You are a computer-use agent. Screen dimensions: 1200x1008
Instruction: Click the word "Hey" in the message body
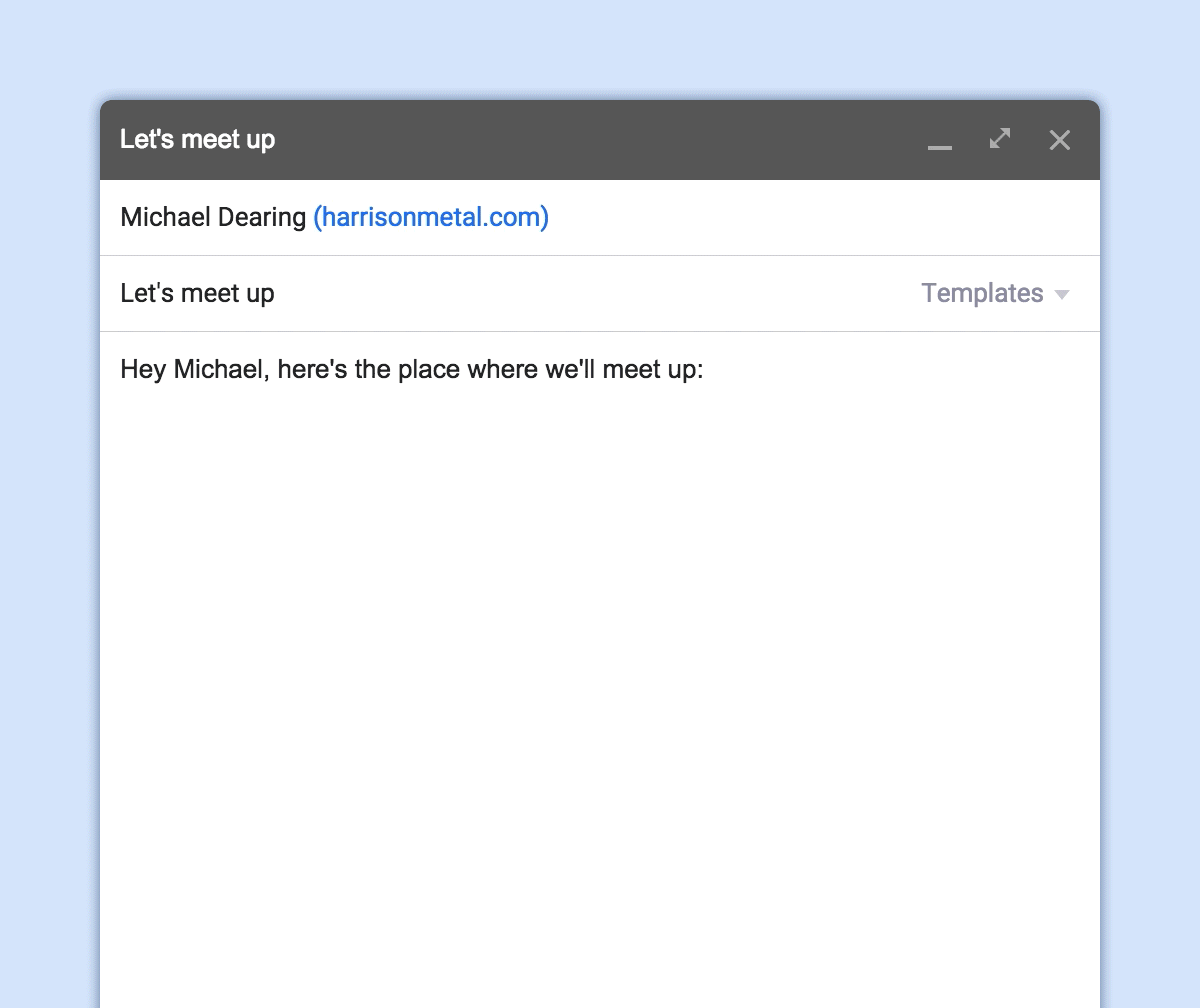(143, 370)
